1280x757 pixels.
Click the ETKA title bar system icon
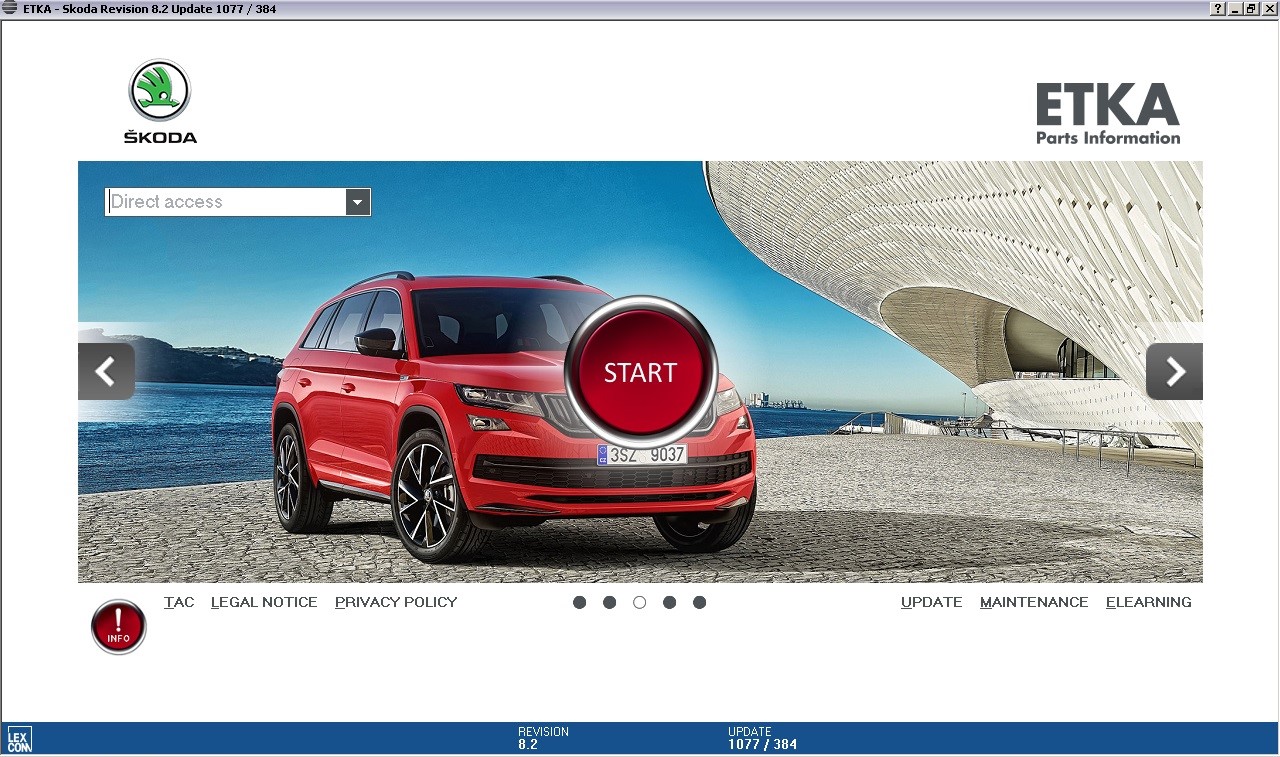tap(10, 9)
